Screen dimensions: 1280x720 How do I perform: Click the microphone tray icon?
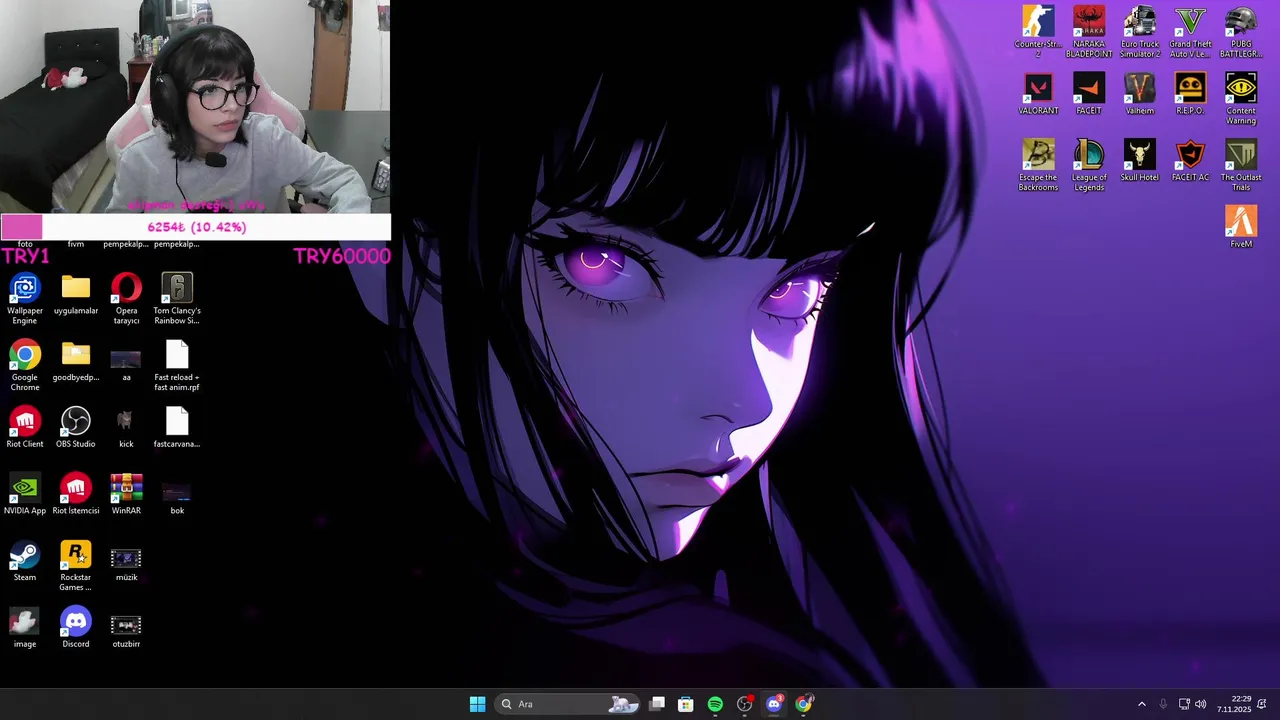1163,704
